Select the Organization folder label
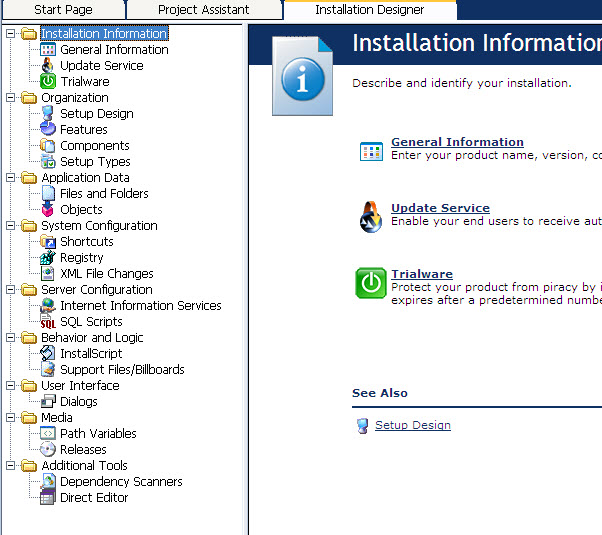Screen dimensions: 602x535 [x=75, y=98]
